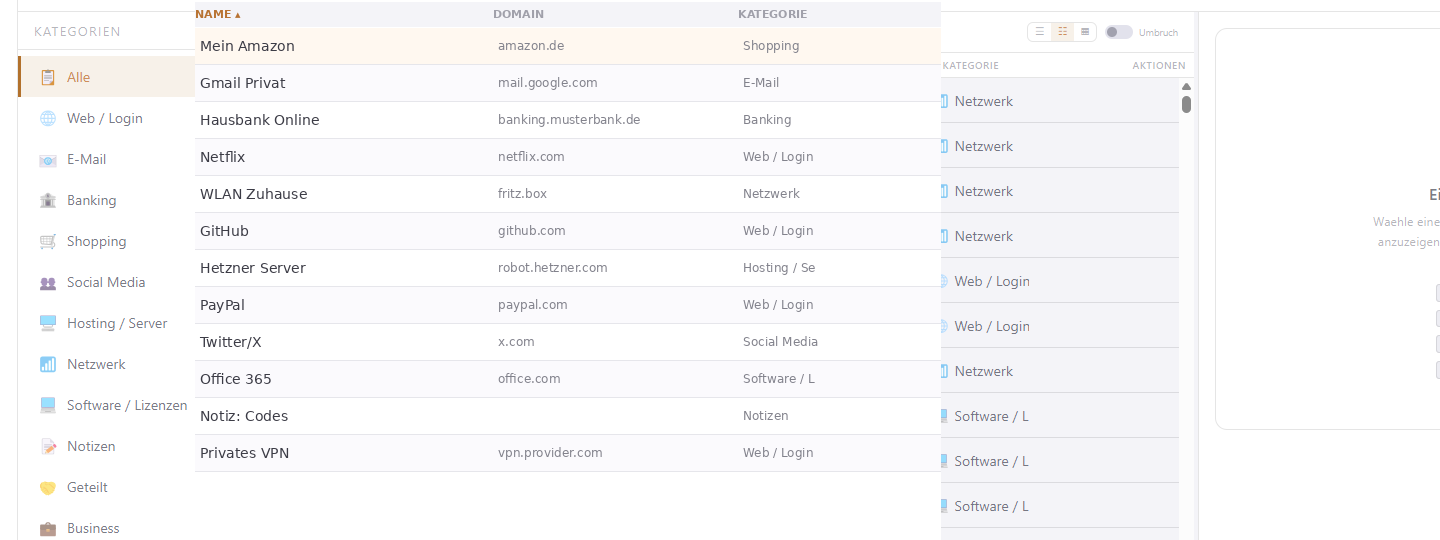Sort by the Domain column header

tap(518, 14)
